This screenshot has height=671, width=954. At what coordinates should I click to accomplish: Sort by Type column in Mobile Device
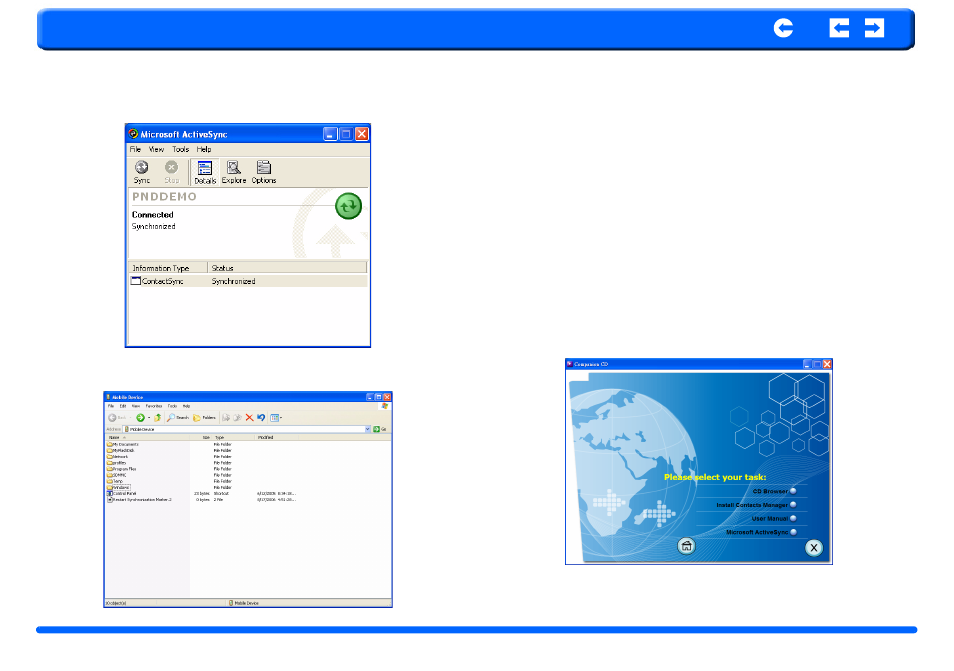click(234, 437)
